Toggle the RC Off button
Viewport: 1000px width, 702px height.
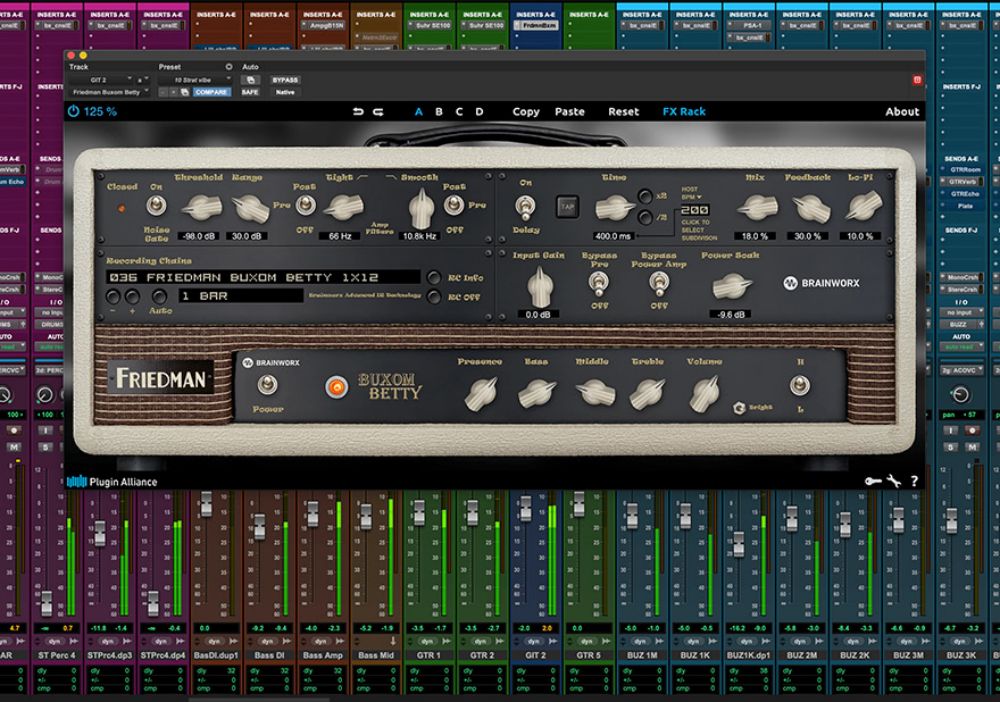[434, 296]
